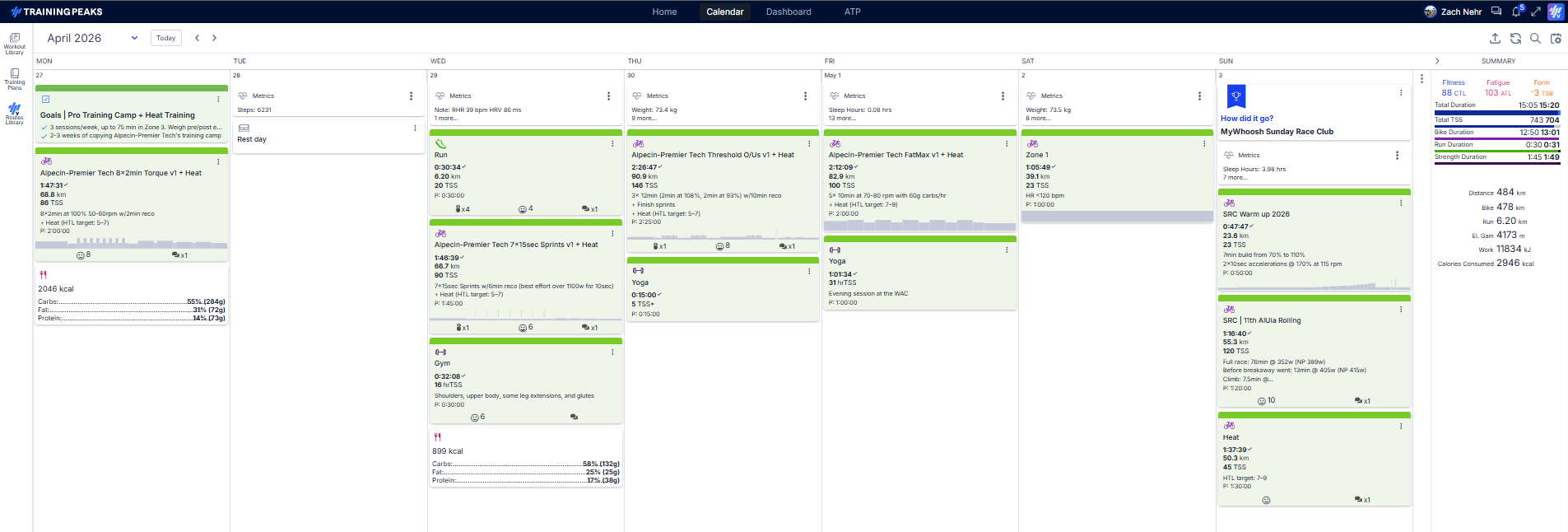Open options menu for Friday Yoga workout
The width and height of the screenshot is (1568, 532).
click(1007, 250)
